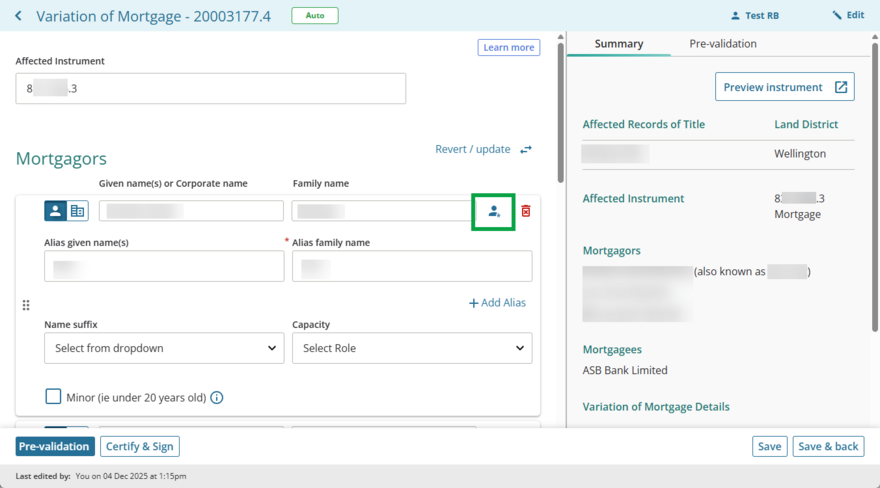Click the Family name field
This screenshot has width=880, height=488.
click(x=384, y=211)
